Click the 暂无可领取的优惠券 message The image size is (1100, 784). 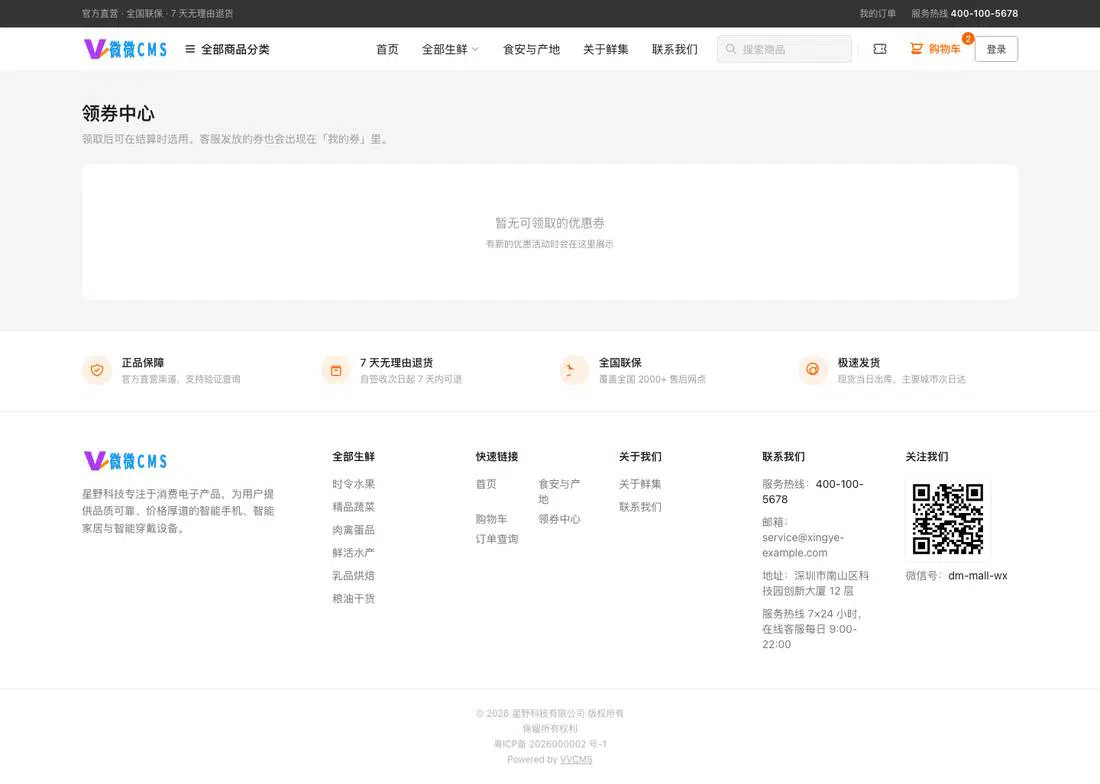[549, 223]
